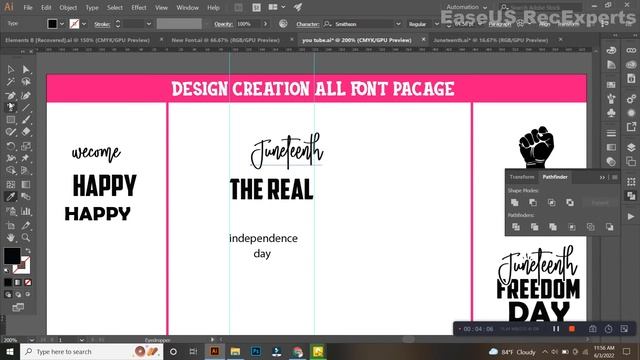640x360 pixels.
Task: Click Windows search box on taskbar
Action: [x=91, y=351]
